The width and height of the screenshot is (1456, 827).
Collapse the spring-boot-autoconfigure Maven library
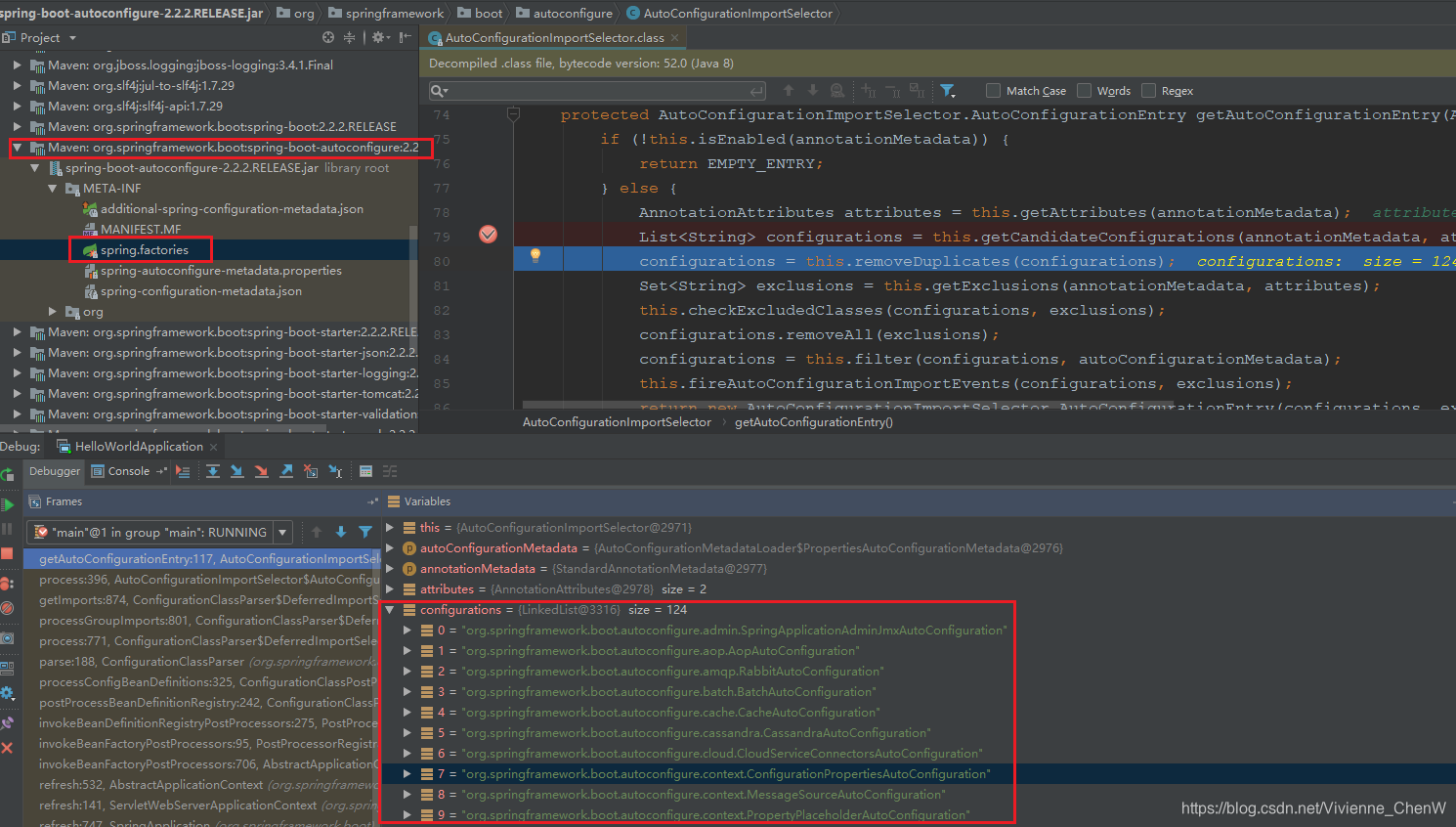[x=17, y=148]
